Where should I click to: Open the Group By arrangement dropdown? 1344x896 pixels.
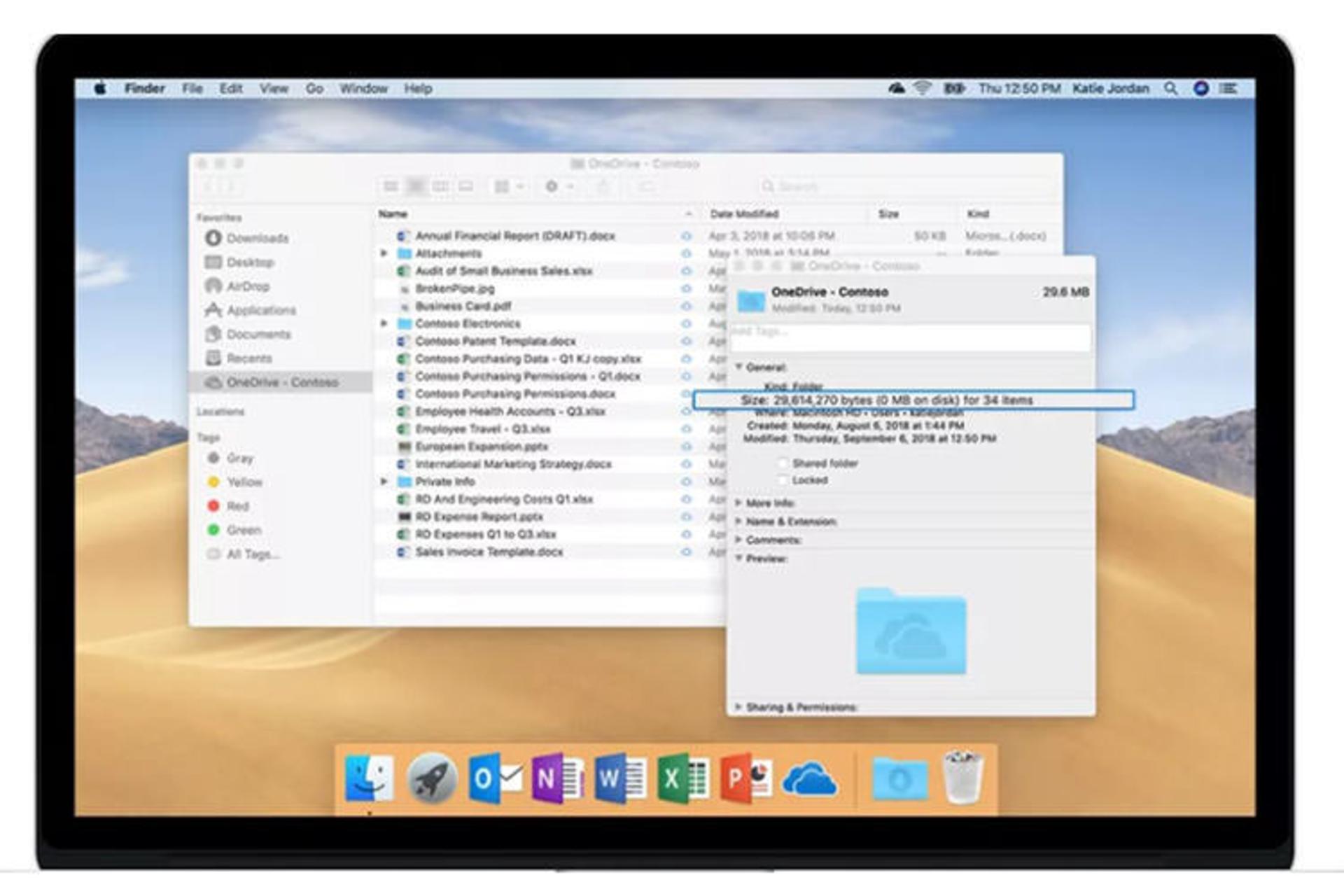coord(509,186)
